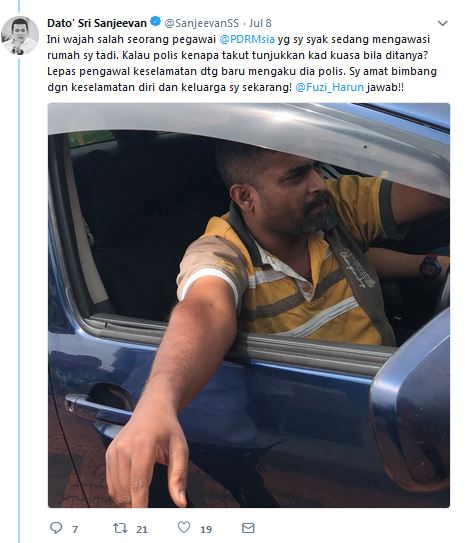Click the like count 19
The width and height of the screenshot is (470, 543).
coord(206,529)
